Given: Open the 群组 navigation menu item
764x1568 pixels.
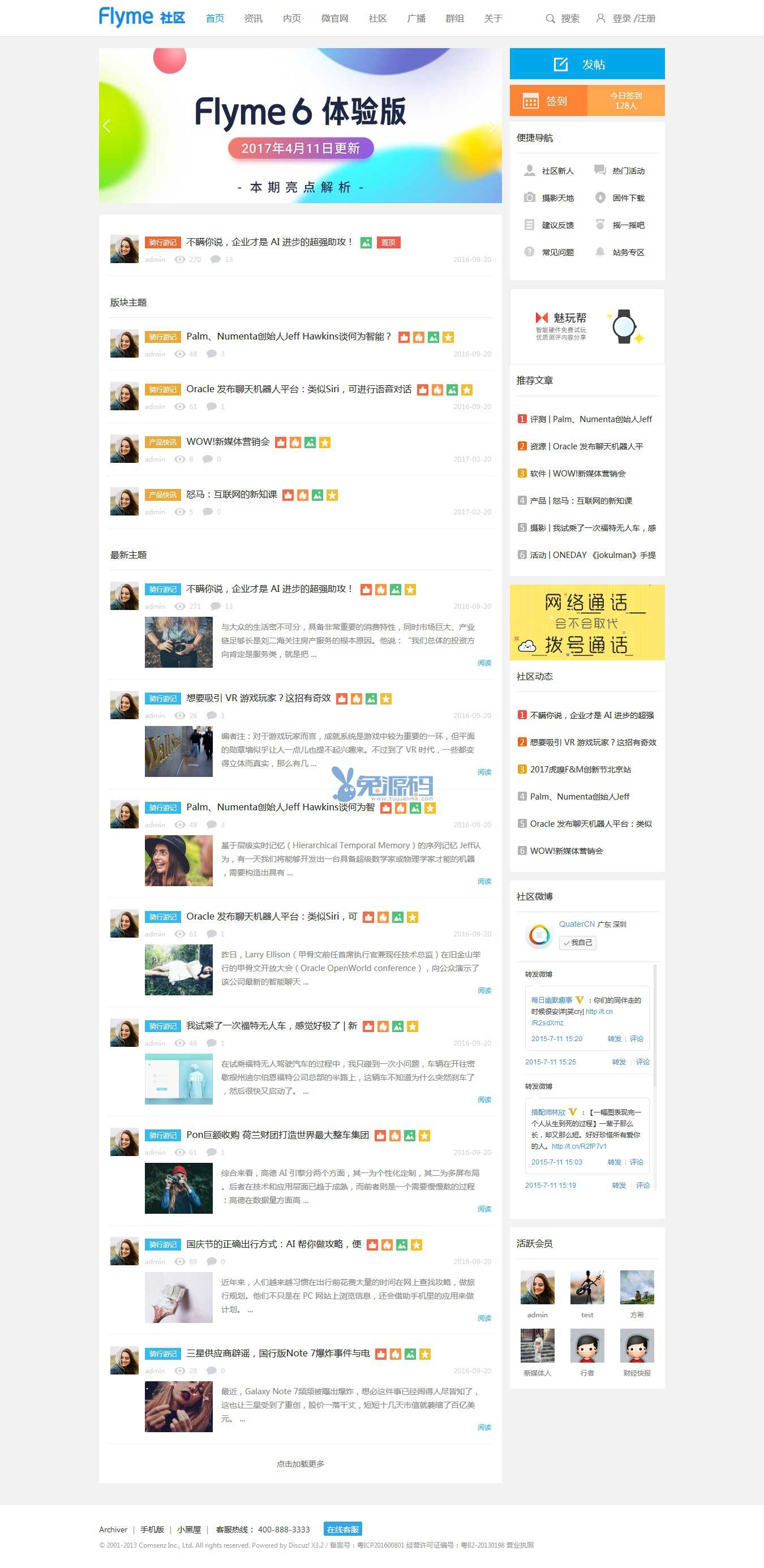Looking at the screenshot, I should coord(454,18).
